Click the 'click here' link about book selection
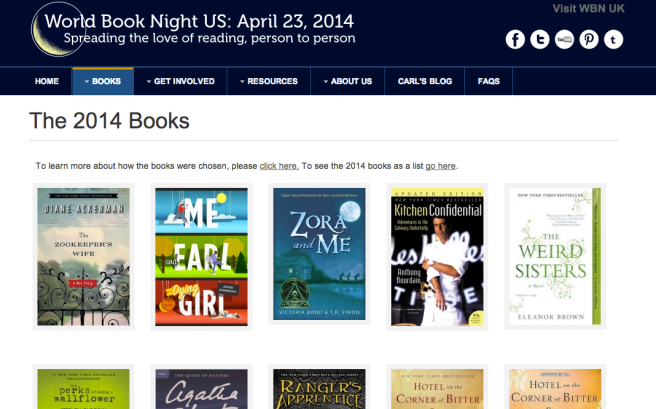656x409 pixels. click(279, 166)
